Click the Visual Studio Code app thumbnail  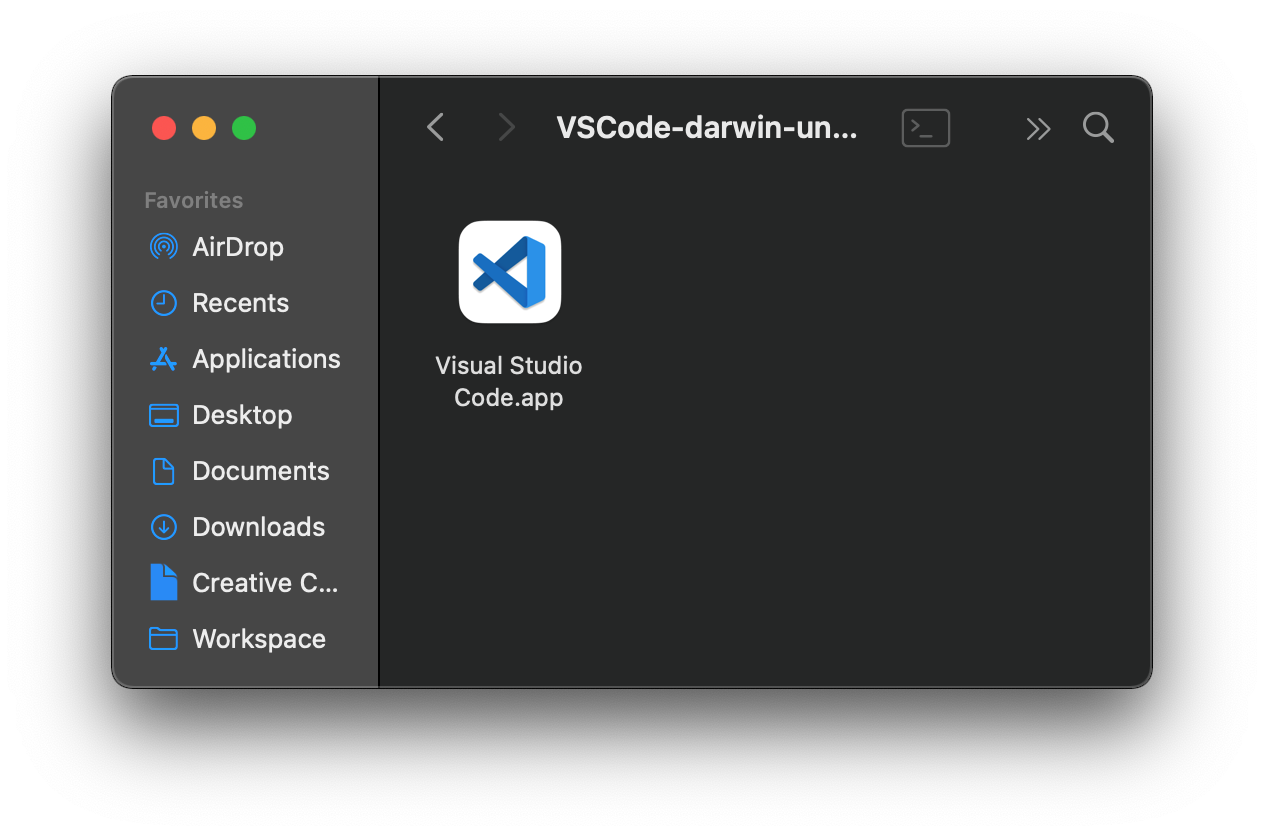pos(509,272)
